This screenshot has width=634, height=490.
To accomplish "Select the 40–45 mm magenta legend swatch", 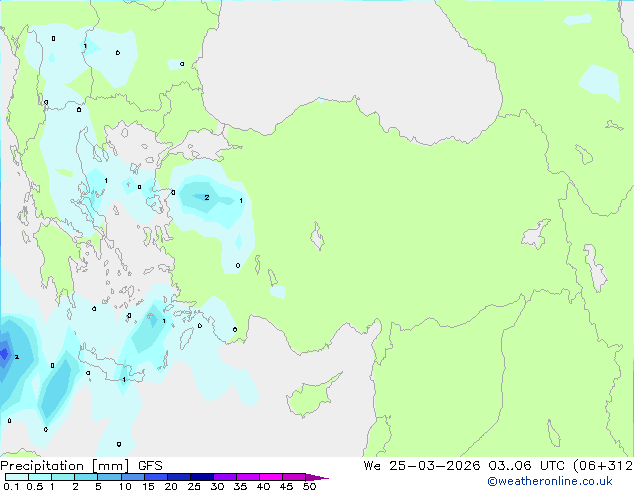I will (x=271, y=477).
